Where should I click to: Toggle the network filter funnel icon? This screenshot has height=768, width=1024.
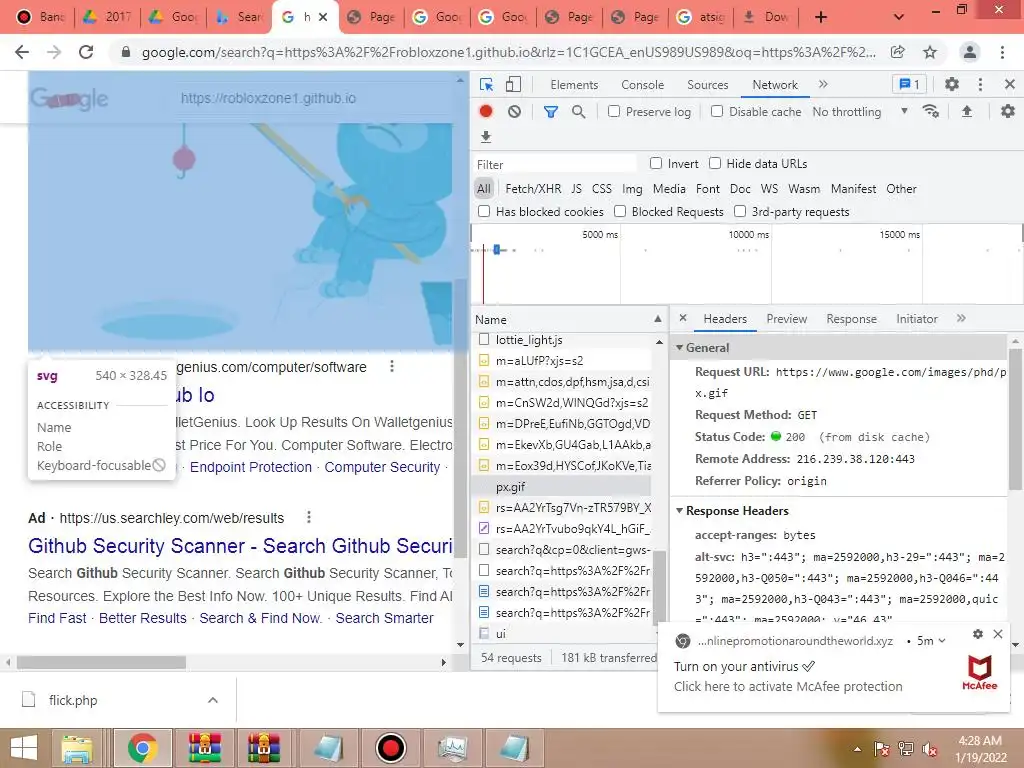[551, 112]
